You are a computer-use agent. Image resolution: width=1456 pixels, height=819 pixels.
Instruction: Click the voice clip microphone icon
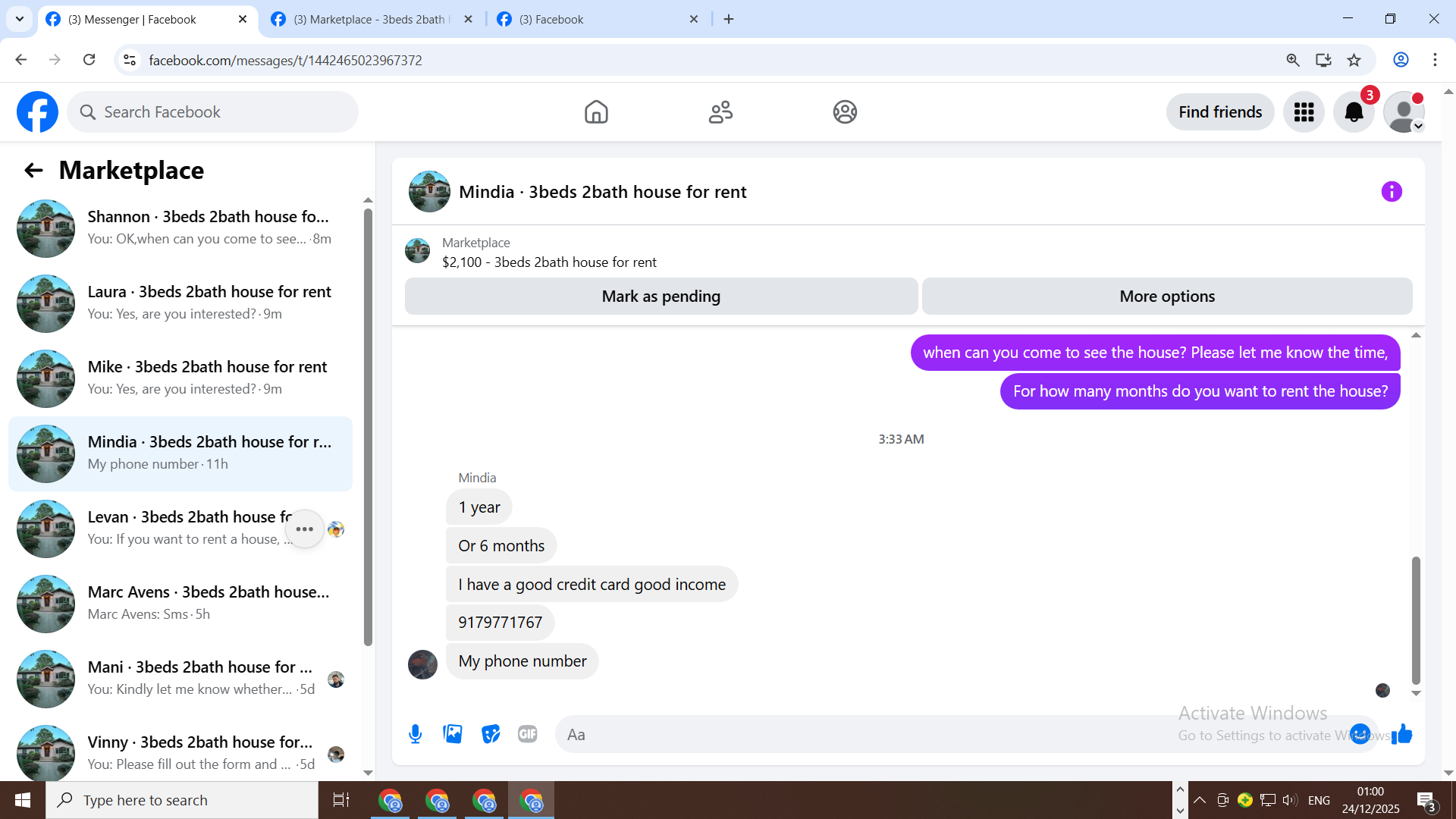pyautogui.click(x=415, y=734)
